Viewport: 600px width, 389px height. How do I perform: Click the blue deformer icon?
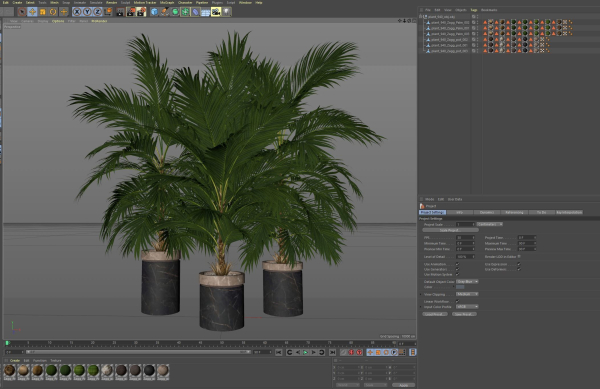point(196,12)
